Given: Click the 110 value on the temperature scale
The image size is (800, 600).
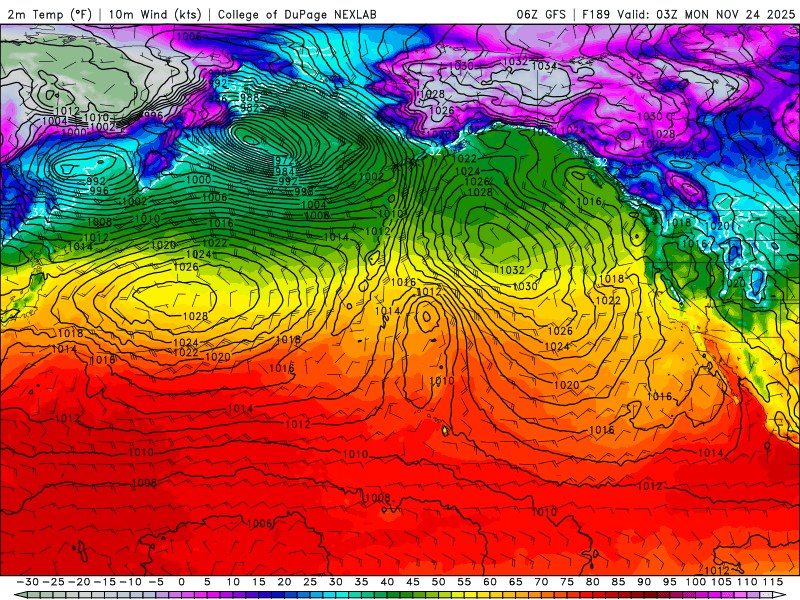Looking at the screenshot, I should click(x=746, y=582).
